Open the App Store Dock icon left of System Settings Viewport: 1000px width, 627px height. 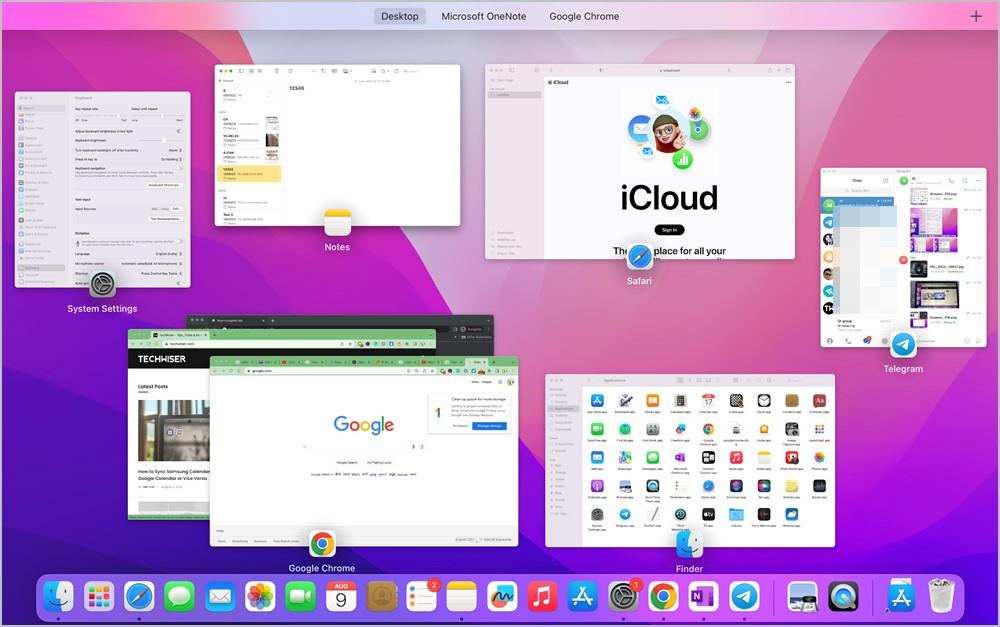[583, 597]
